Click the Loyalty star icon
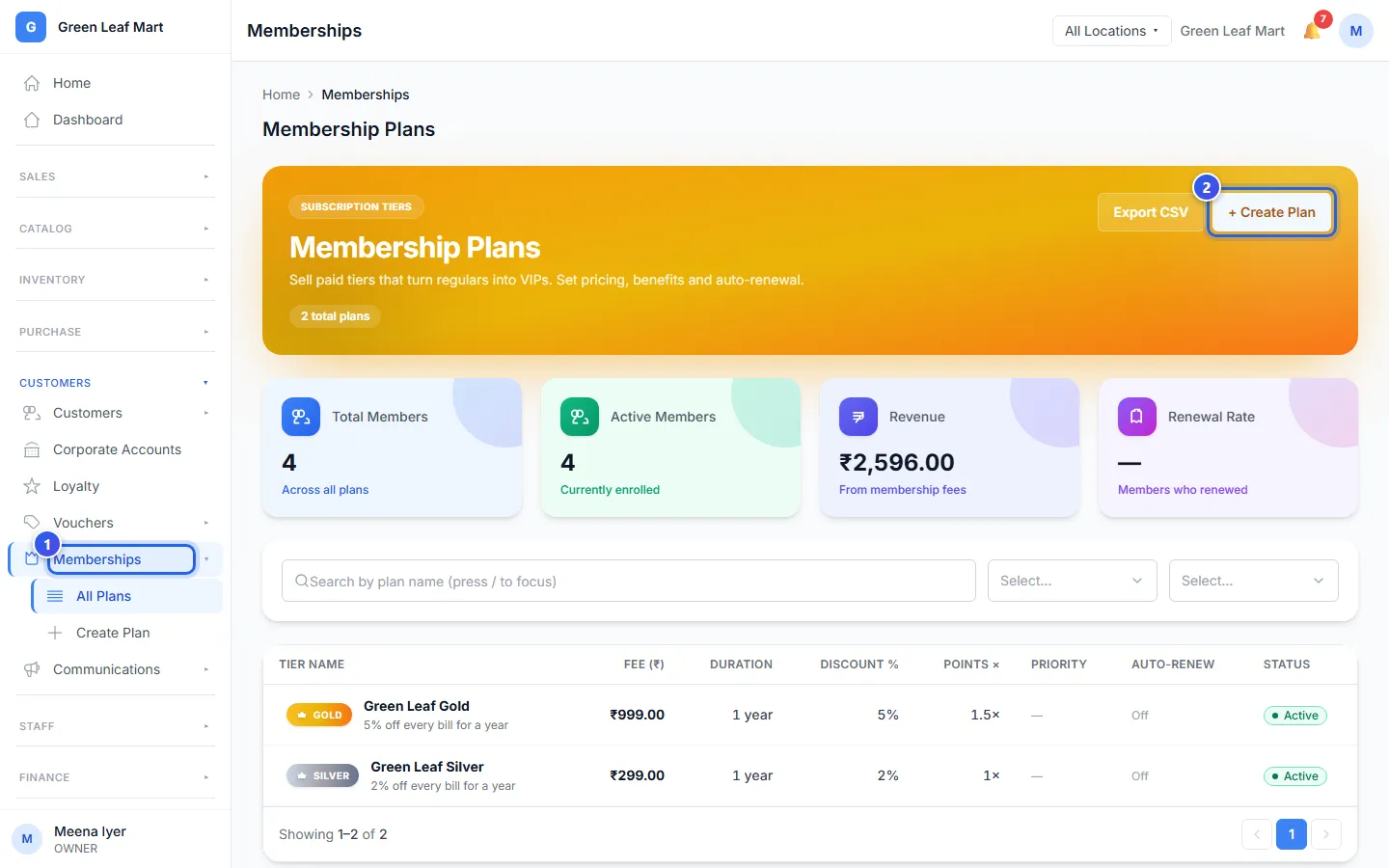Screen dimensions: 1389x868 [32, 486]
